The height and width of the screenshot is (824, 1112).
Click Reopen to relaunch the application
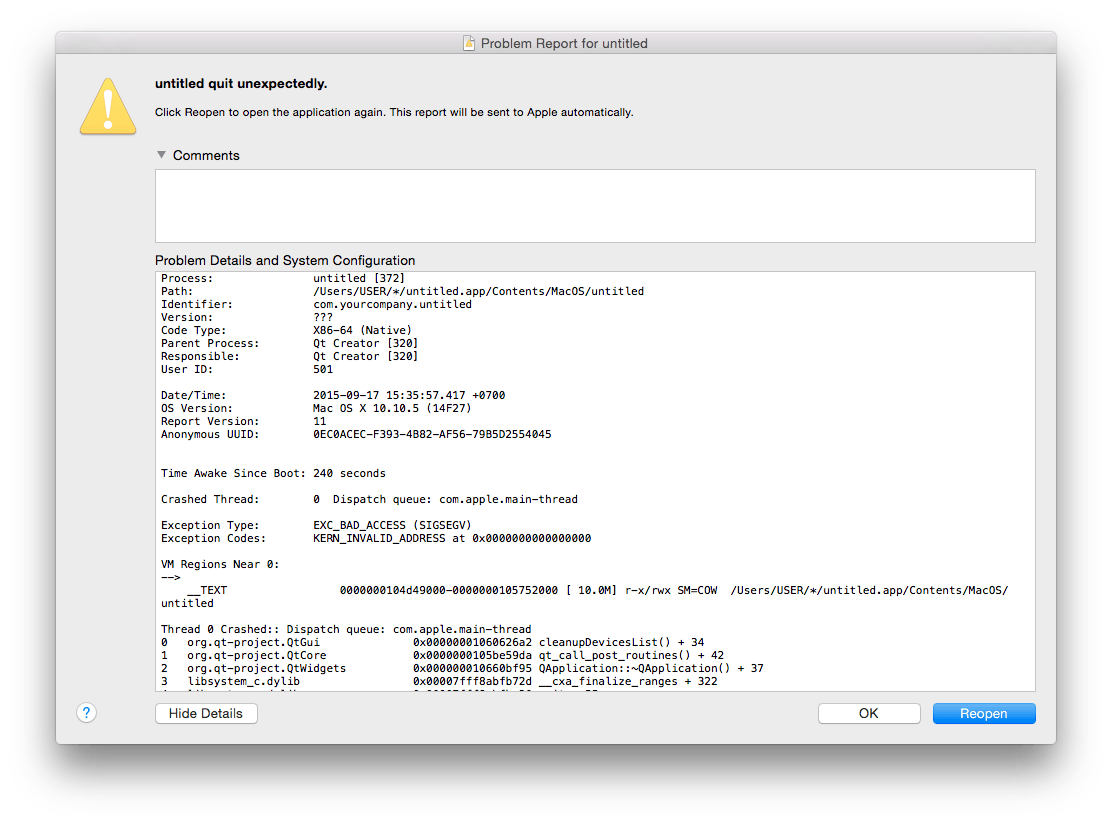[x=983, y=713]
